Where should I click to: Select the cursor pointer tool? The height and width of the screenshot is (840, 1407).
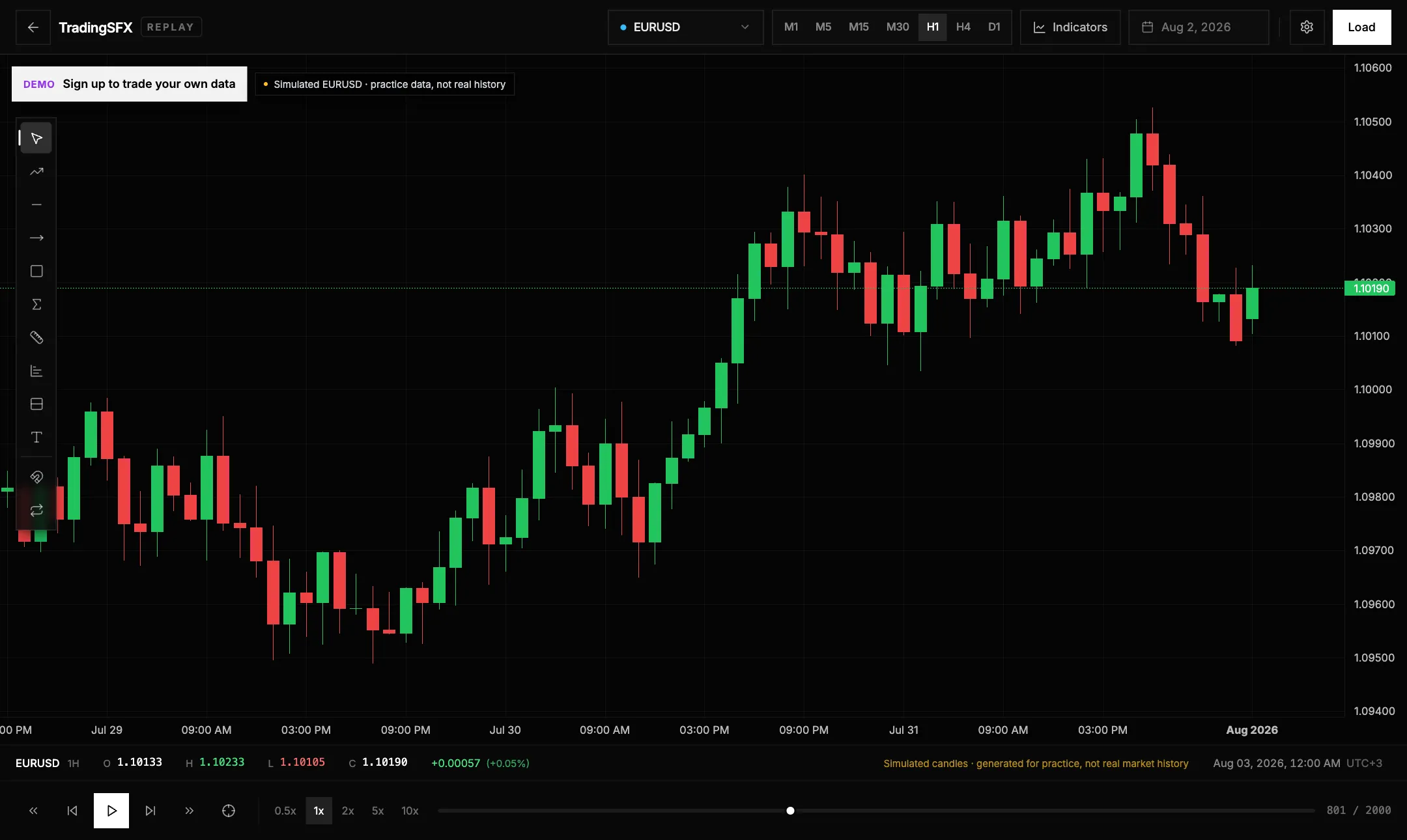pyautogui.click(x=36, y=138)
